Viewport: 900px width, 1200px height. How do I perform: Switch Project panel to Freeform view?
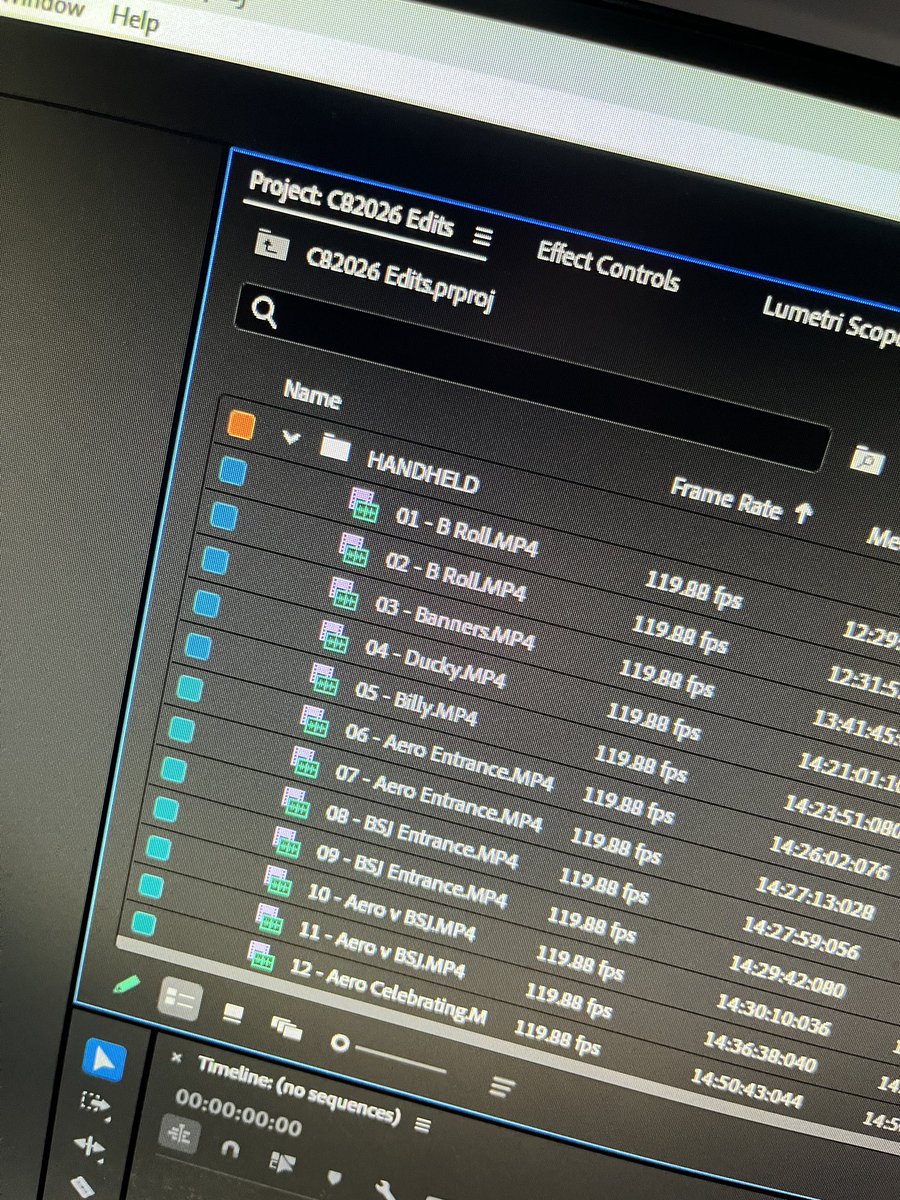click(287, 1027)
